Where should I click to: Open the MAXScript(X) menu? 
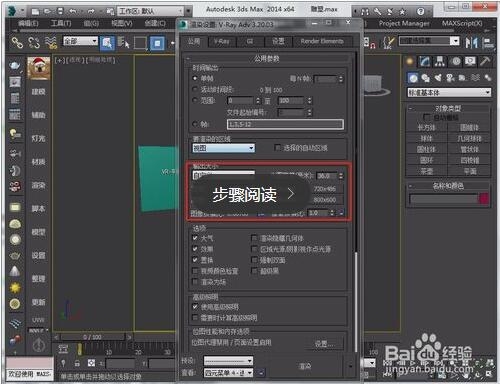point(462,23)
